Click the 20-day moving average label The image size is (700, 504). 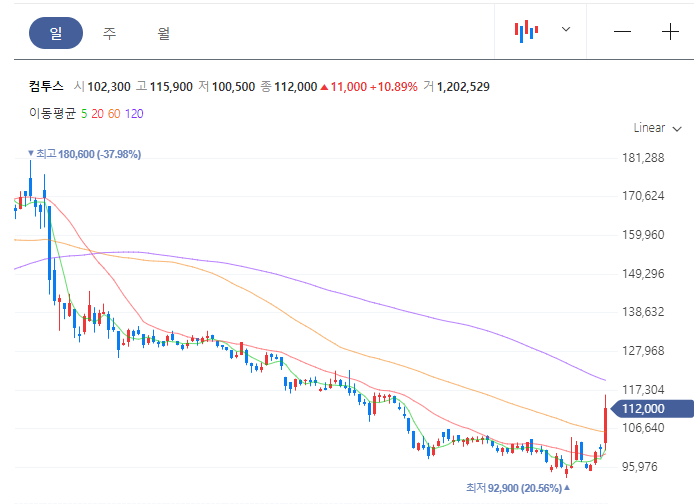[x=97, y=114]
